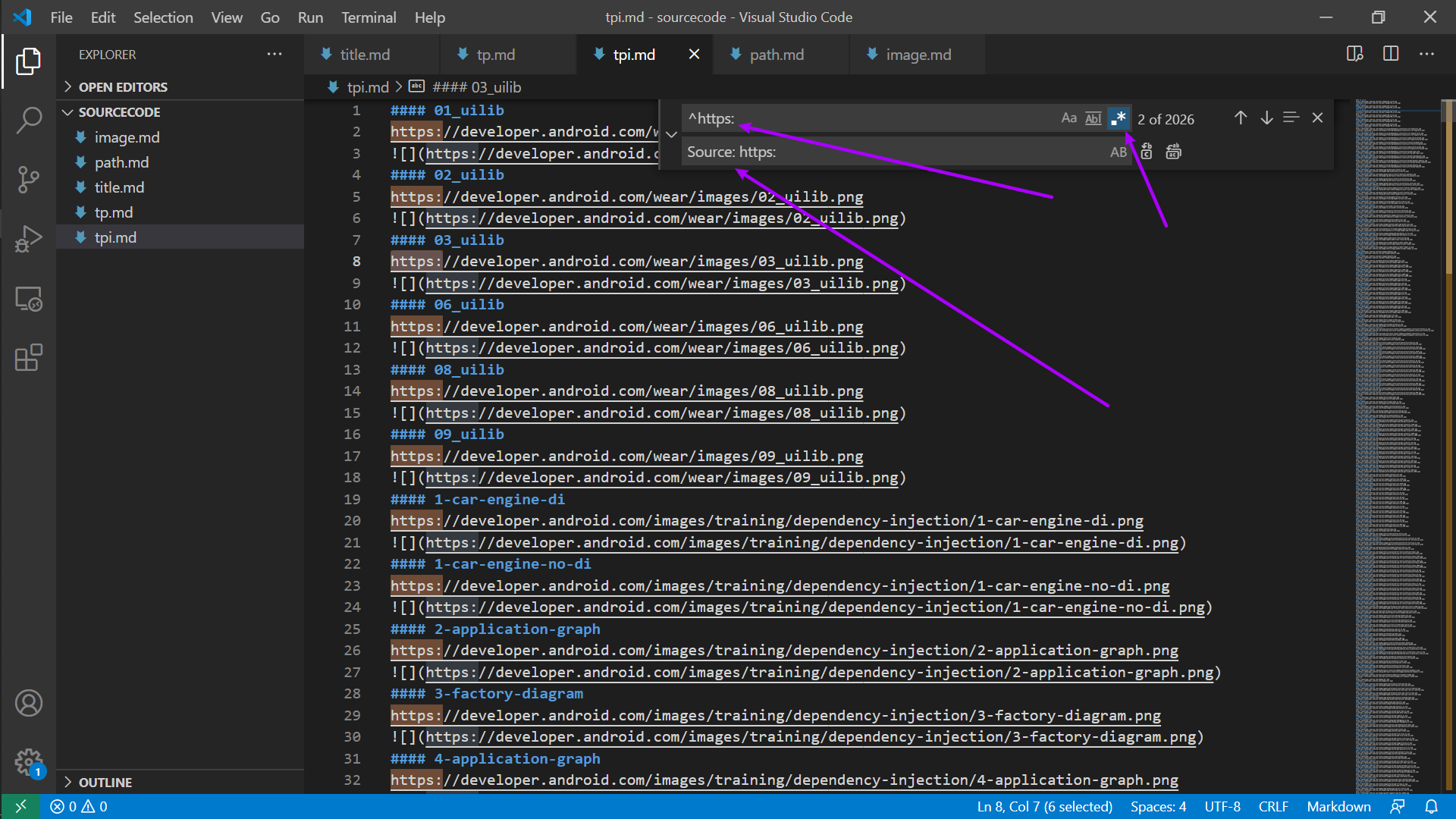Click the Replace All icon

tap(1173, 152)
